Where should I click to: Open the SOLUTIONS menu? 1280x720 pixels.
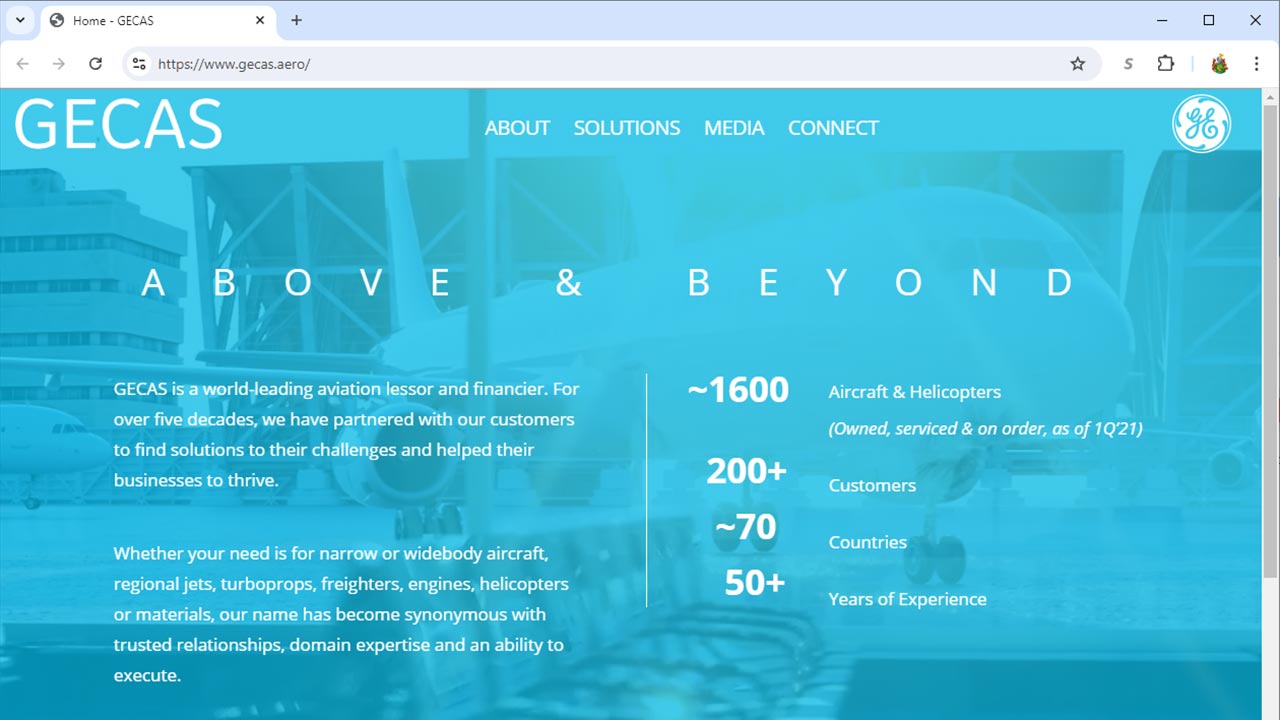tap(626, 128)
